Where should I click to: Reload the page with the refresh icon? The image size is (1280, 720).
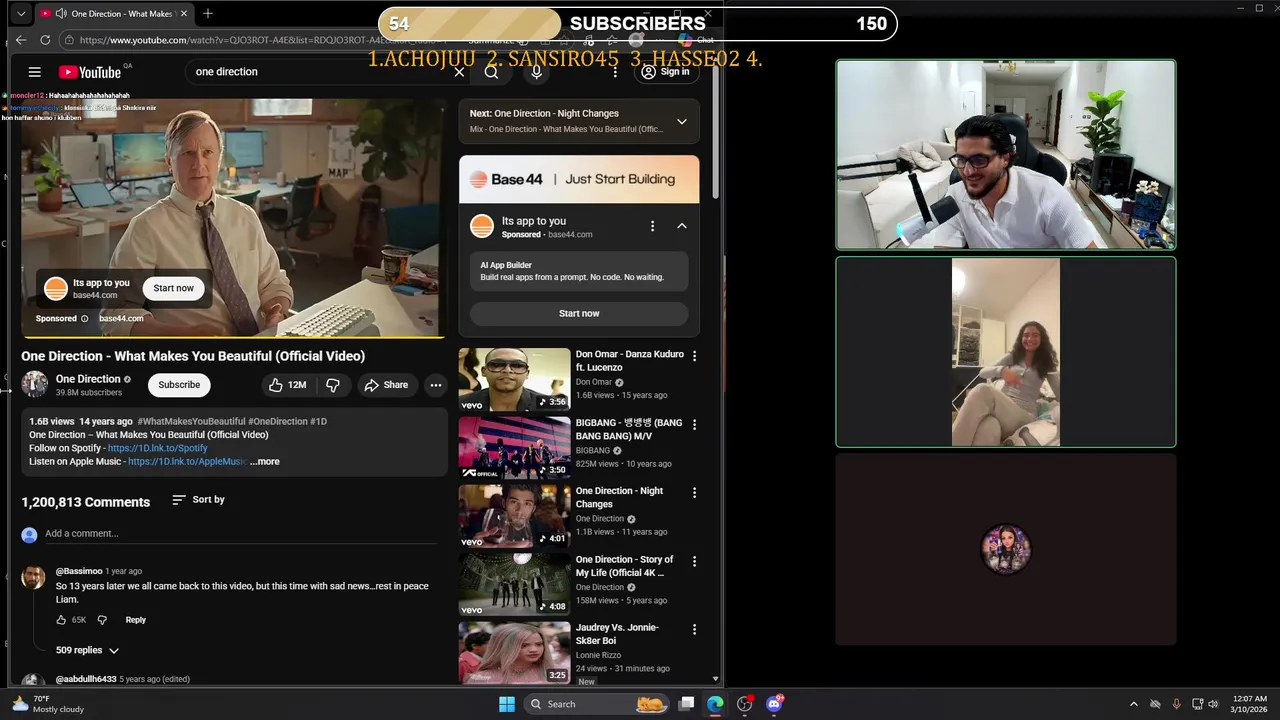point(45,40)
